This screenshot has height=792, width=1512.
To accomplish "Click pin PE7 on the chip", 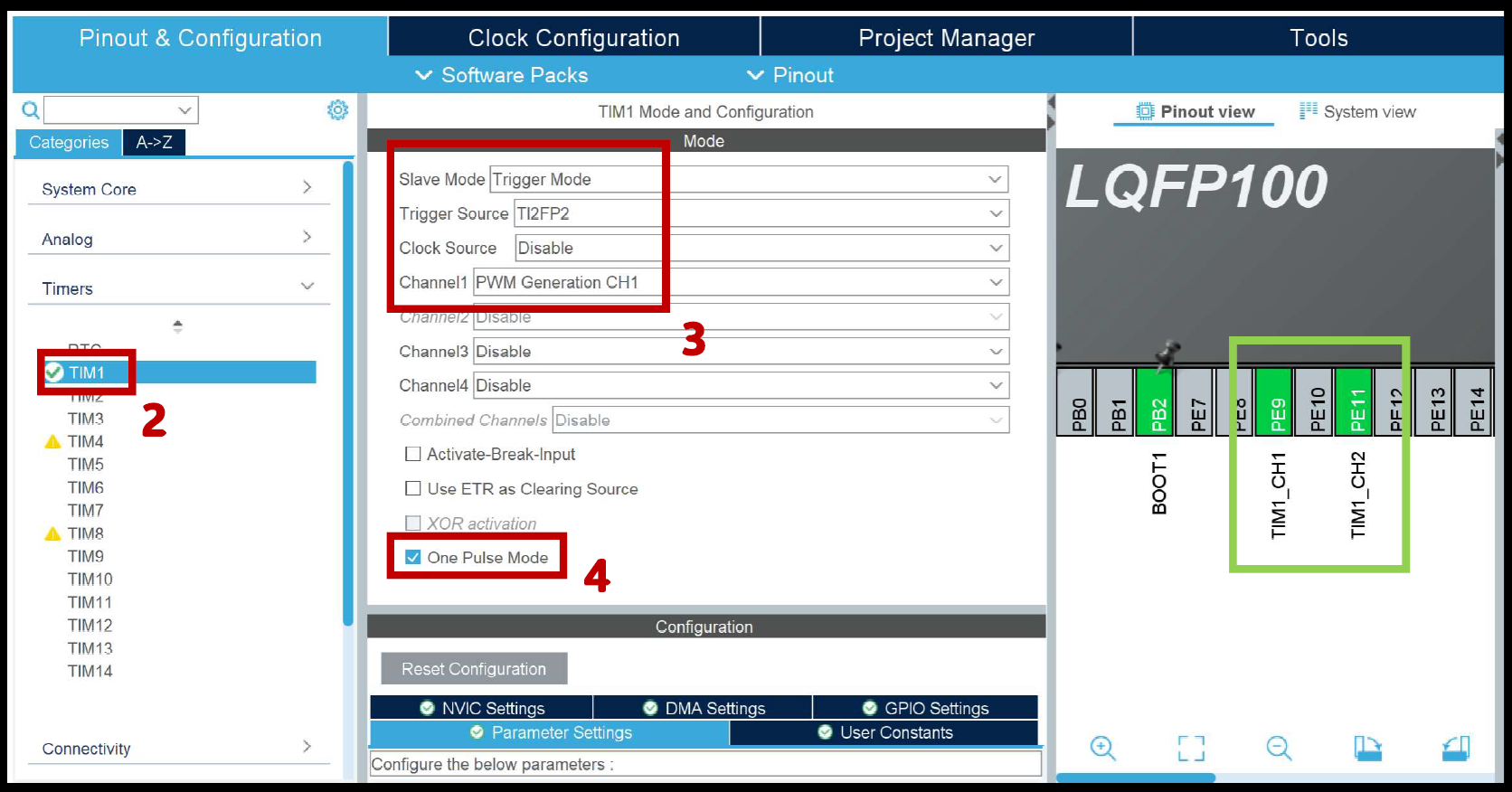I will click(1195, 402).
